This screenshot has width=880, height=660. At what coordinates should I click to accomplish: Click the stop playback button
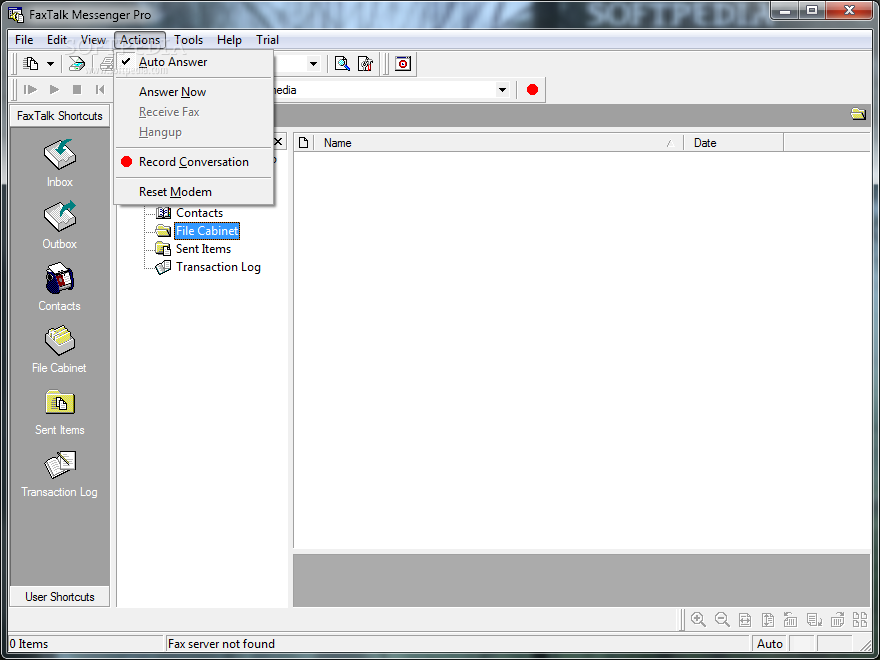point(77,90)
